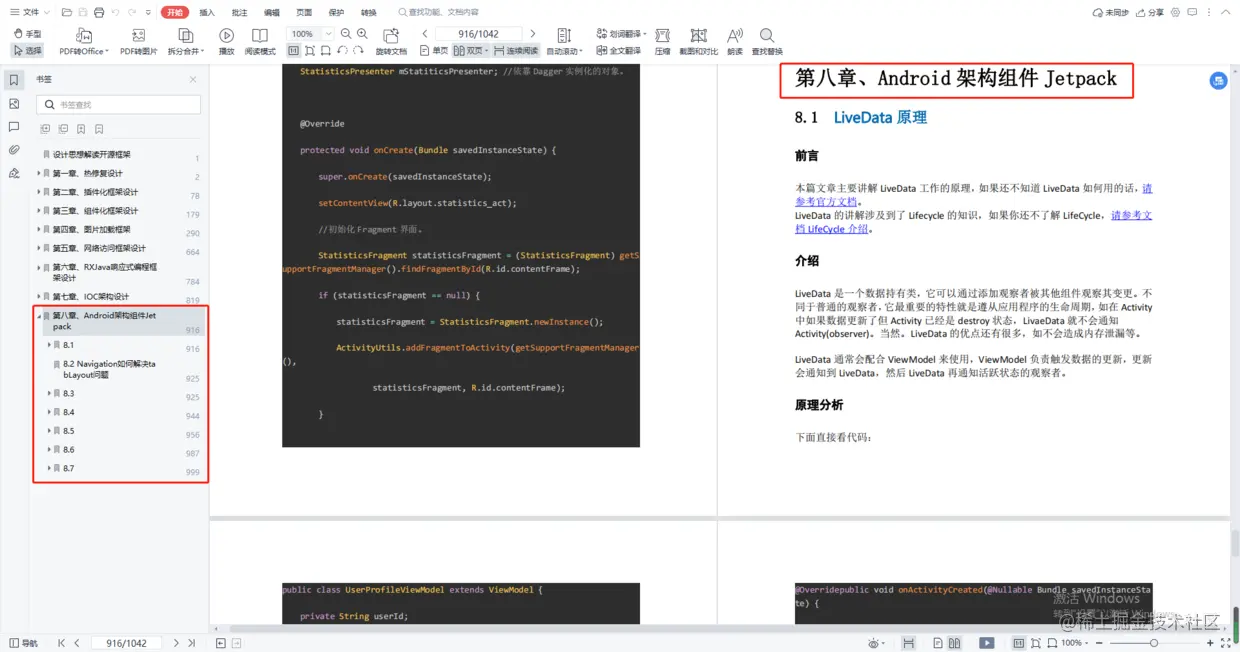Screen dimensions: 1240x652
Task: Click the print icon in quick access bar
Action: pyautogui.click(x=98, y=12)
